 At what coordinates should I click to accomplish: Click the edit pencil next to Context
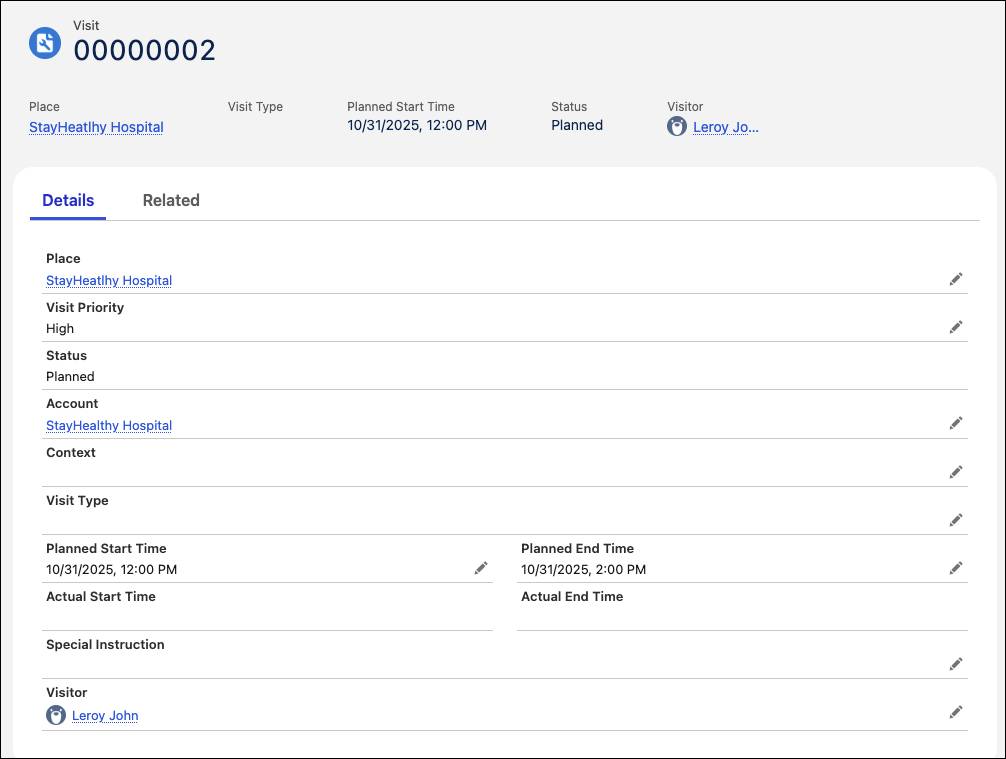[956, 471]
